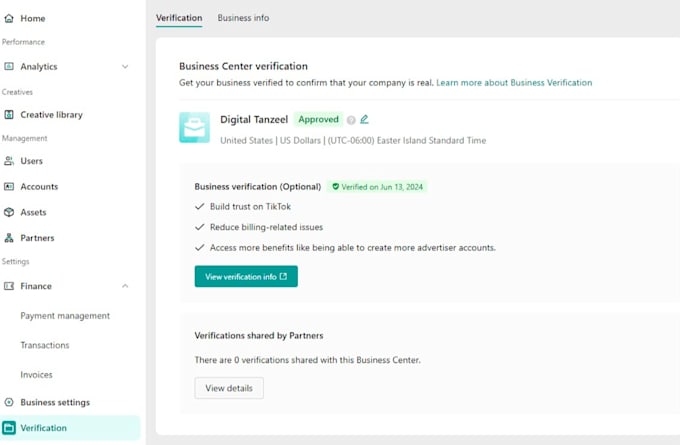Switch to the Business info tab
Viewport: 680px width, 445px height.
243,18
